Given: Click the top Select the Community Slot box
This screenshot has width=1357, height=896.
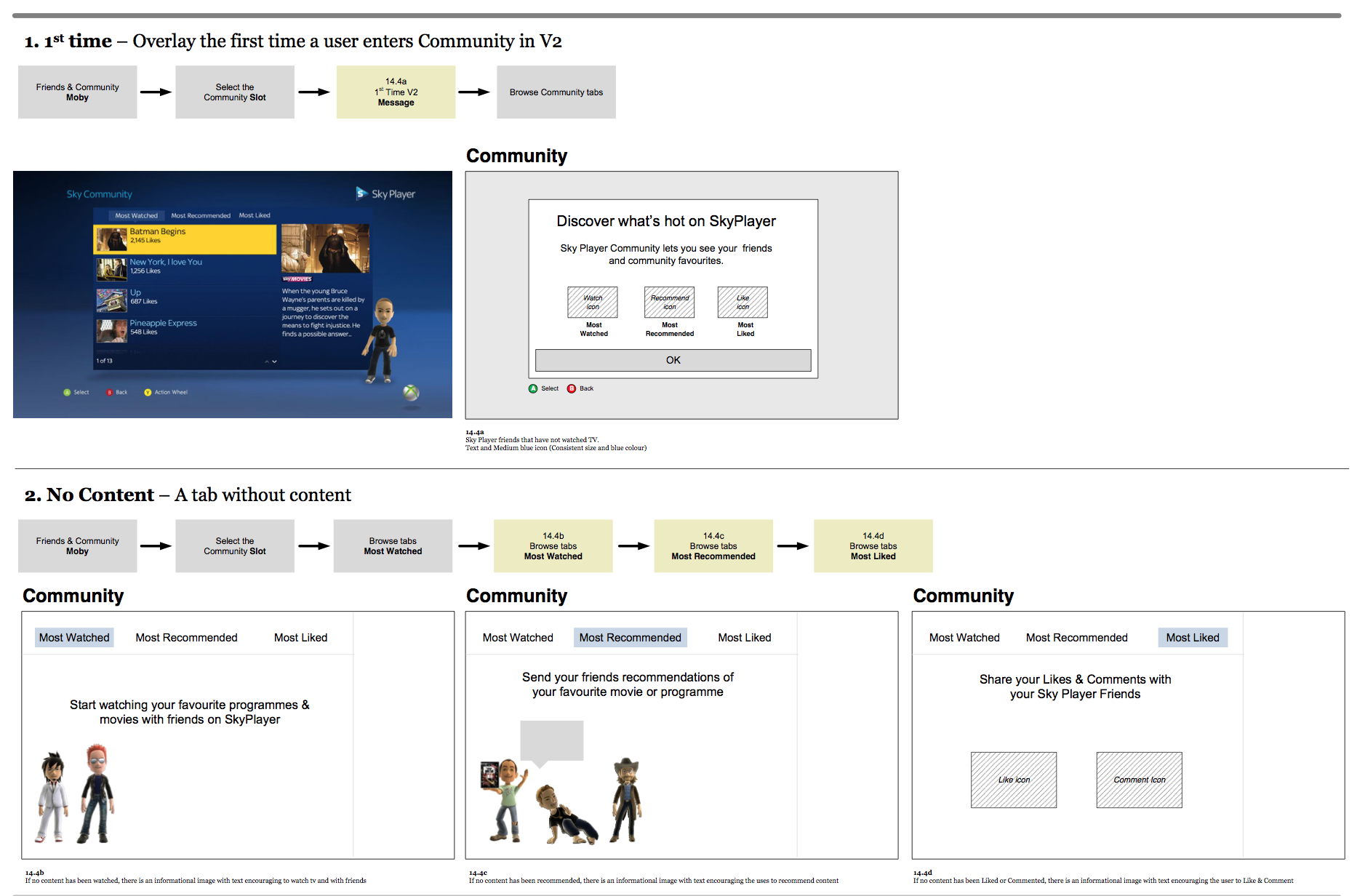Looking at the screenshot, I should point(235,92).
